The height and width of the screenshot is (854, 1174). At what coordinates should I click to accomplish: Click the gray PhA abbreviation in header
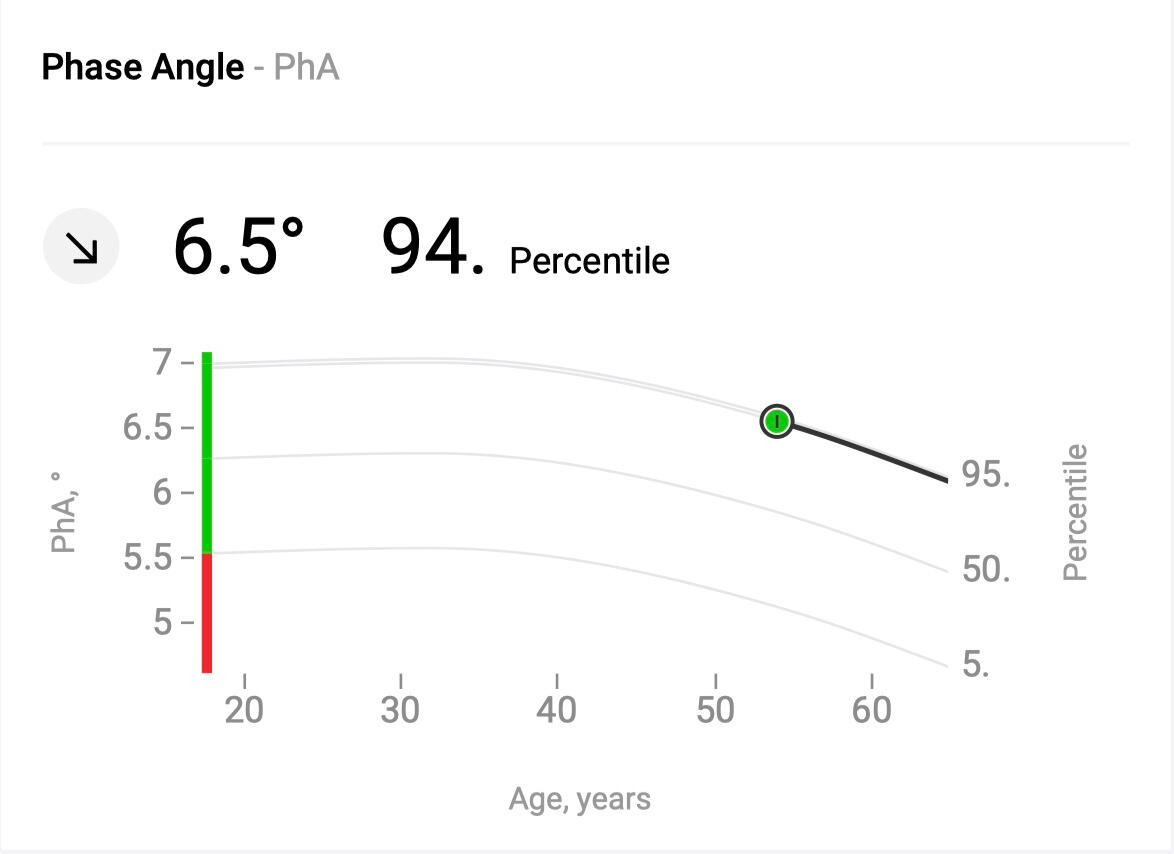(306, 68)
